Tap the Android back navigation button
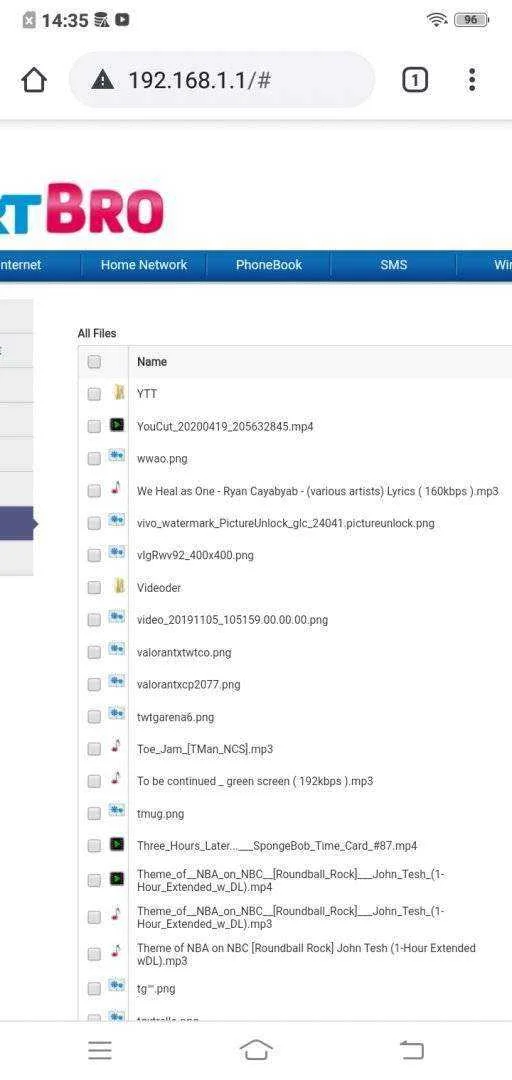Screen dimensions: 512x1080 (411, 1050)
